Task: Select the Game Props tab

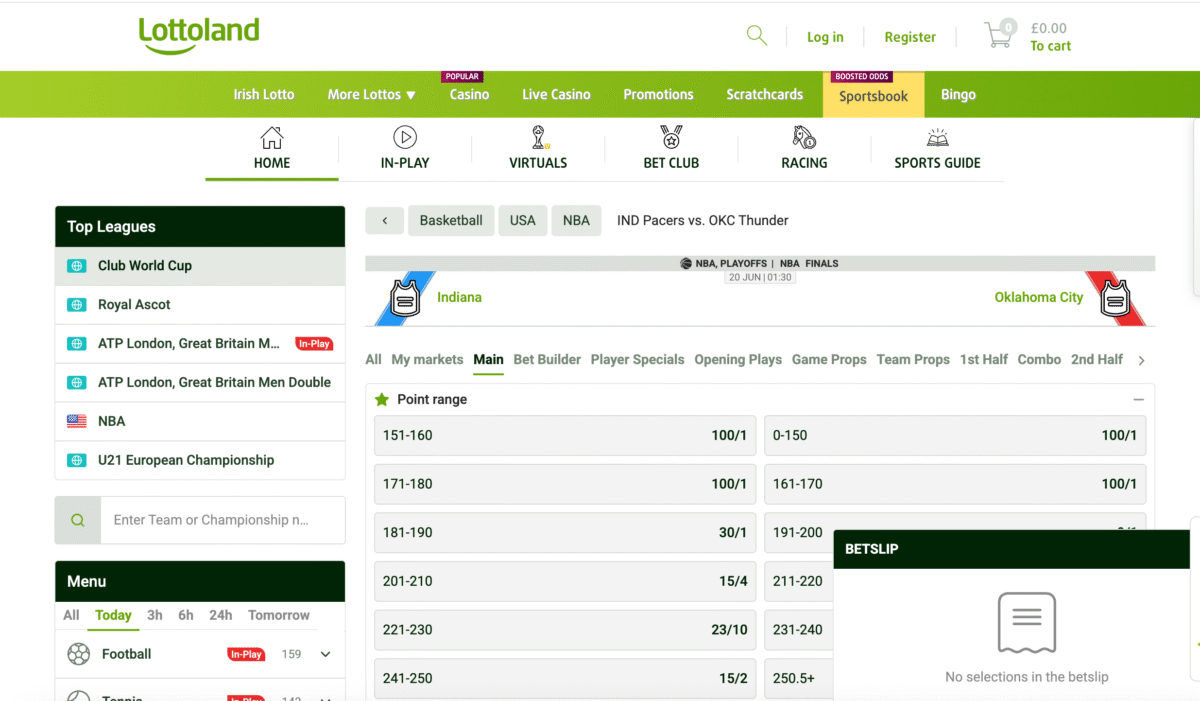Action: (x=829, y=360)
